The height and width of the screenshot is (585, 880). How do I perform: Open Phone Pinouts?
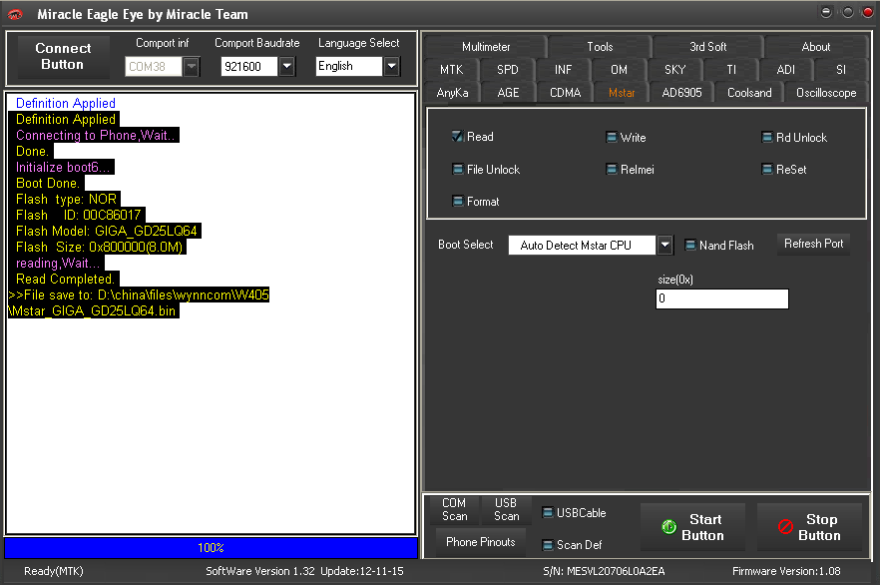[480, 542]
